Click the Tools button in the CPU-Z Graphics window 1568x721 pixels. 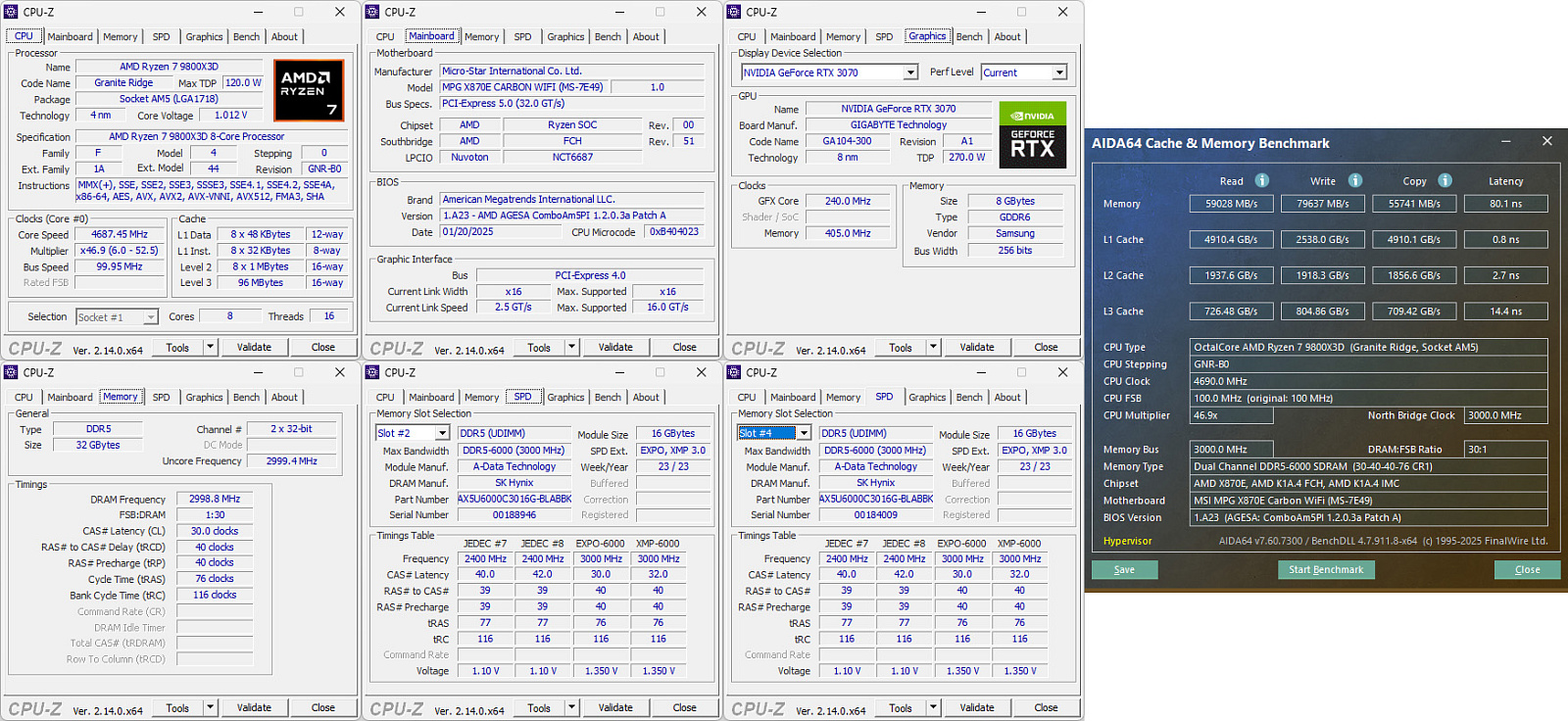tap(901, 347)
